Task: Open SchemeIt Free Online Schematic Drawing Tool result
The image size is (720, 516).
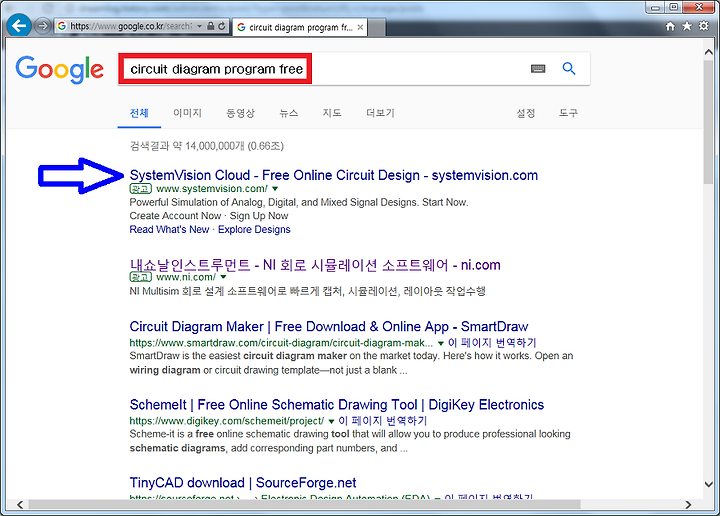Action: (337, 404)
